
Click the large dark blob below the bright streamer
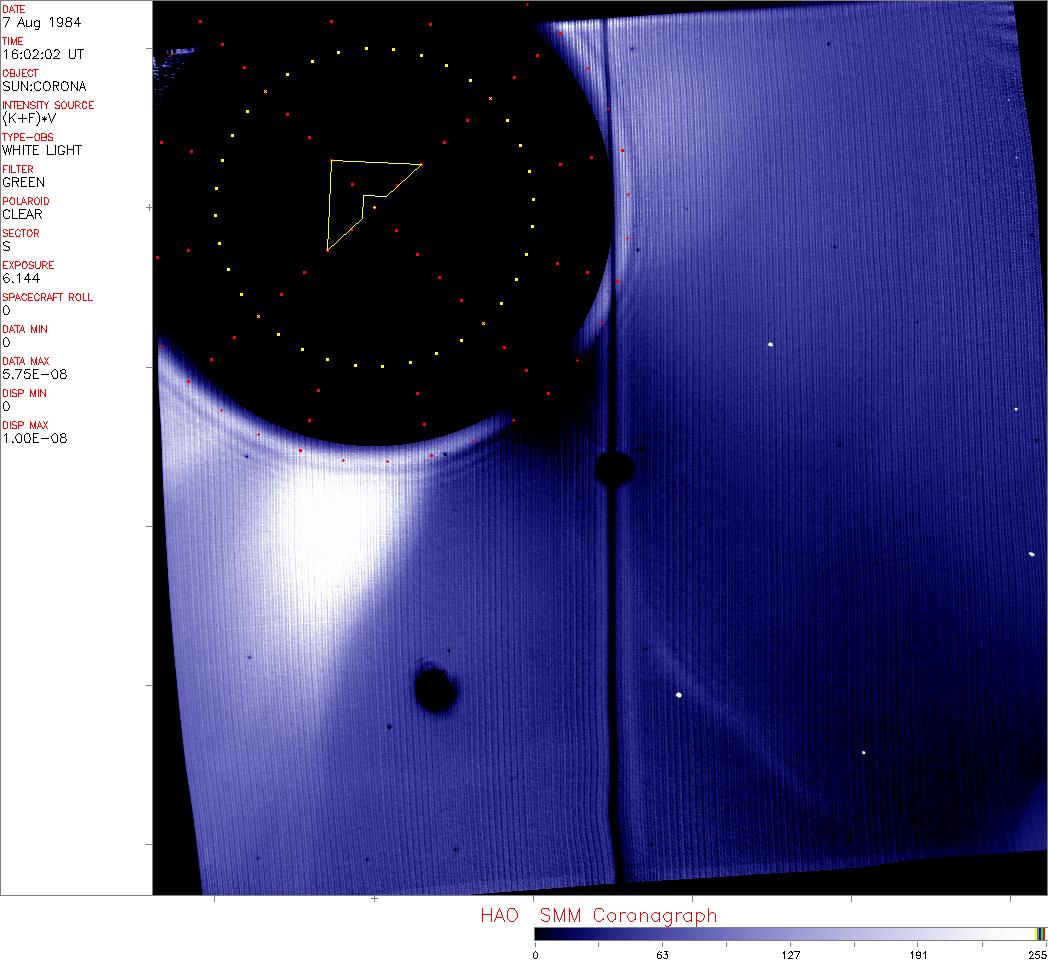[x=435, y=689]
